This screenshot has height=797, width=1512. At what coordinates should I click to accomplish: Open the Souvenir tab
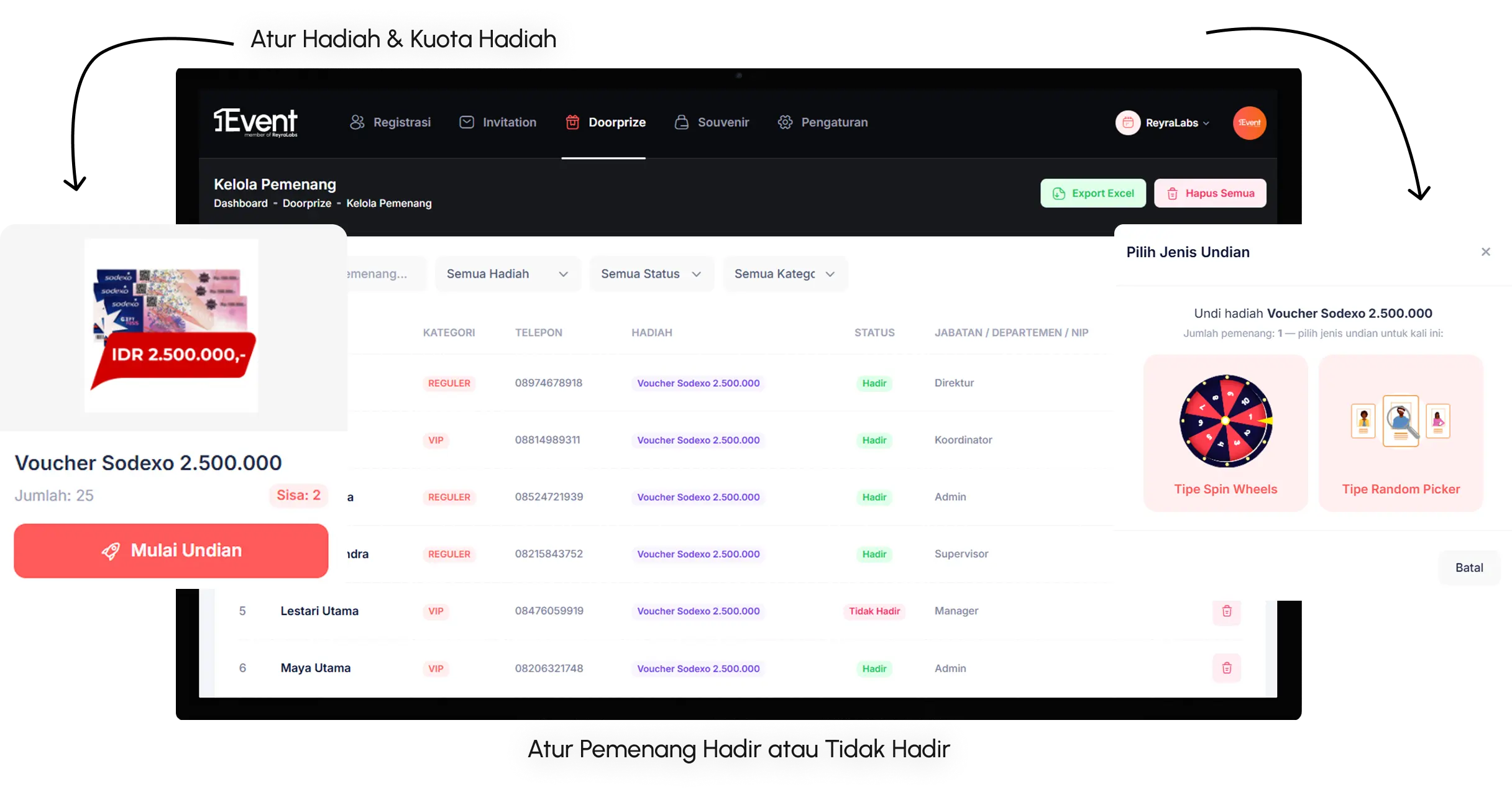pos(712,122)
